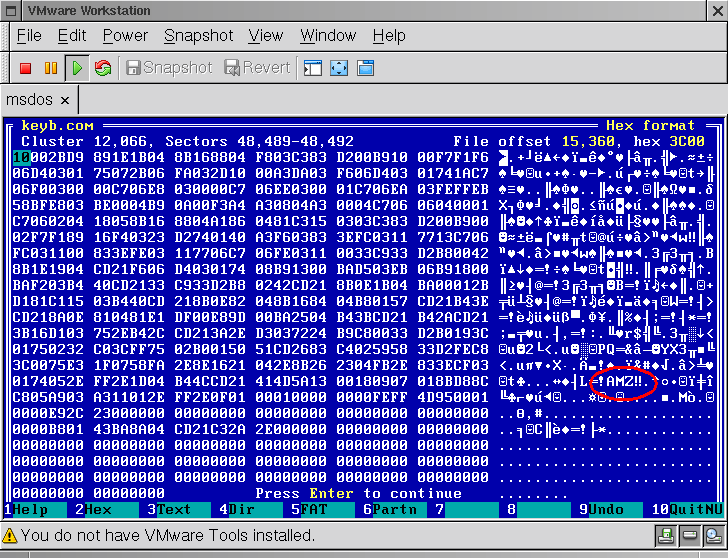Image resolution: width=728 pixels, height=558 pixels.
Task: Open the File menu
Action: (29, 36)
